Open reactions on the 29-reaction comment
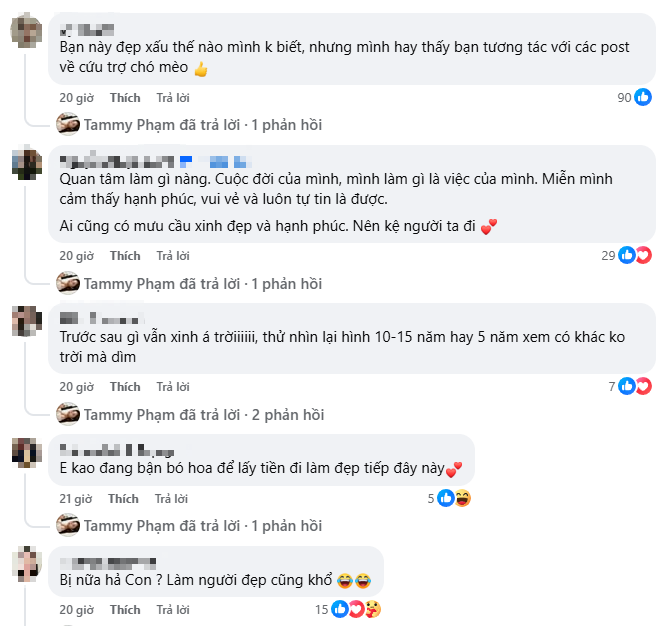The image size is (670, 626). tap(635, 255)
